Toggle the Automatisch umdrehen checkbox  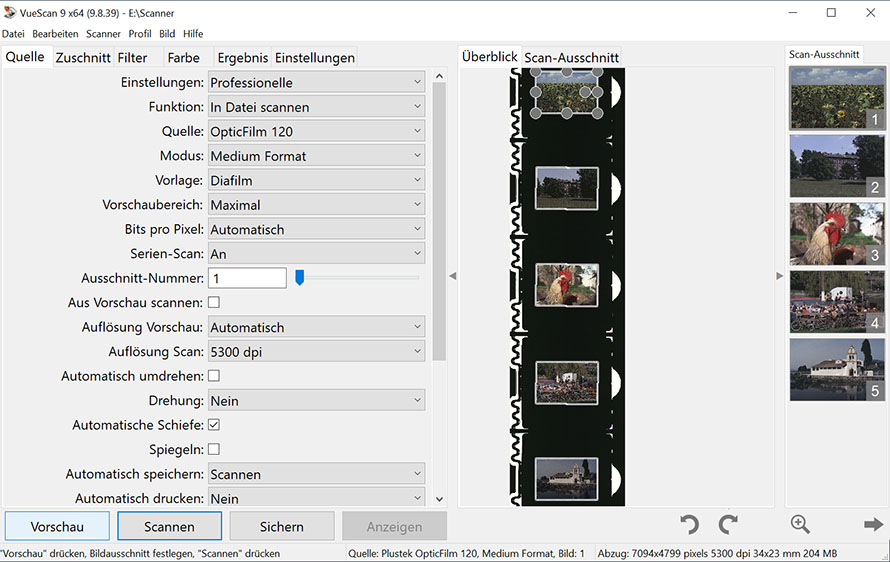(x=213, y=376)
